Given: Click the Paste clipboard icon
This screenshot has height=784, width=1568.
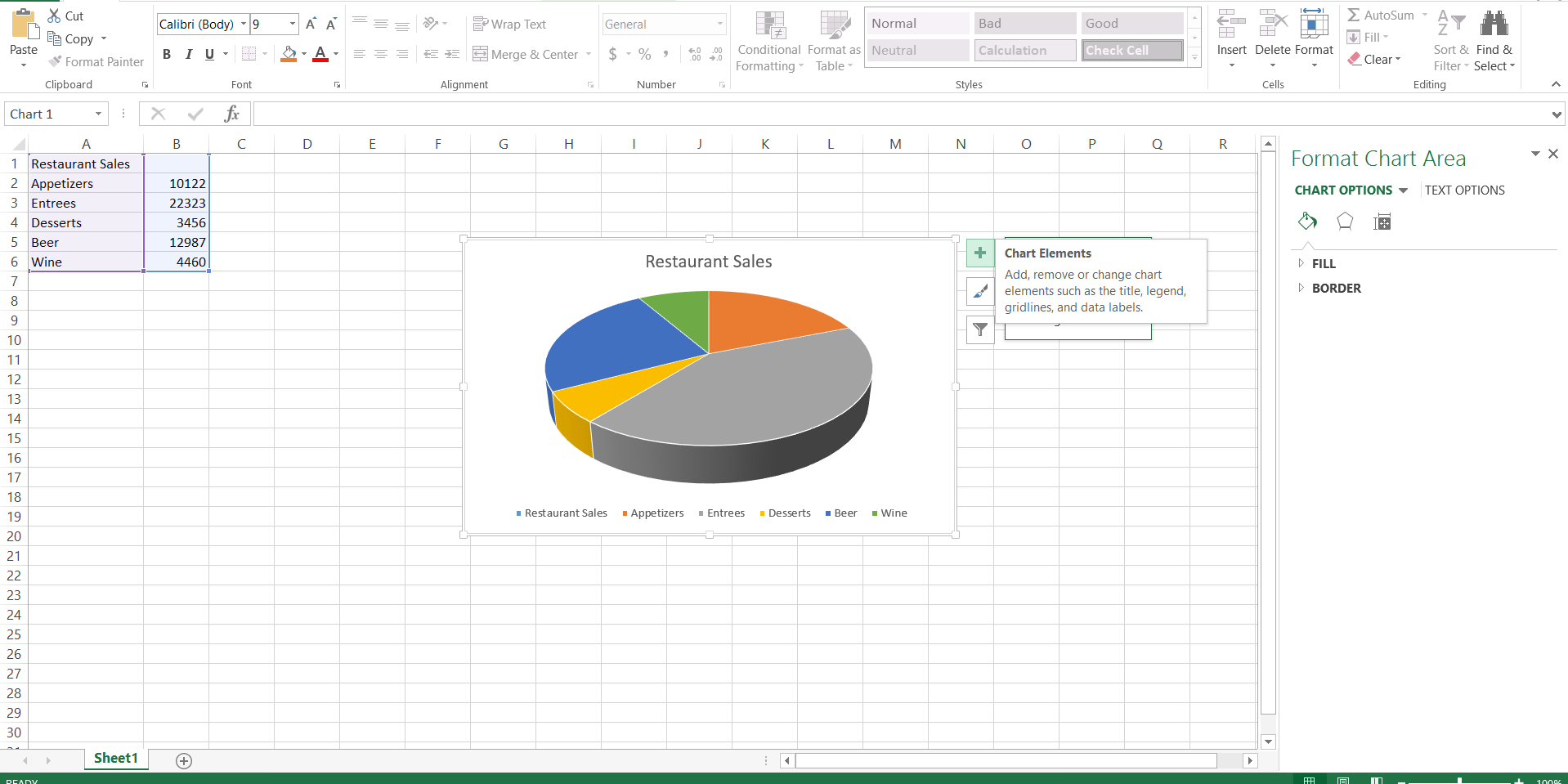Looking at the screenshot, I should coord(24,25).
